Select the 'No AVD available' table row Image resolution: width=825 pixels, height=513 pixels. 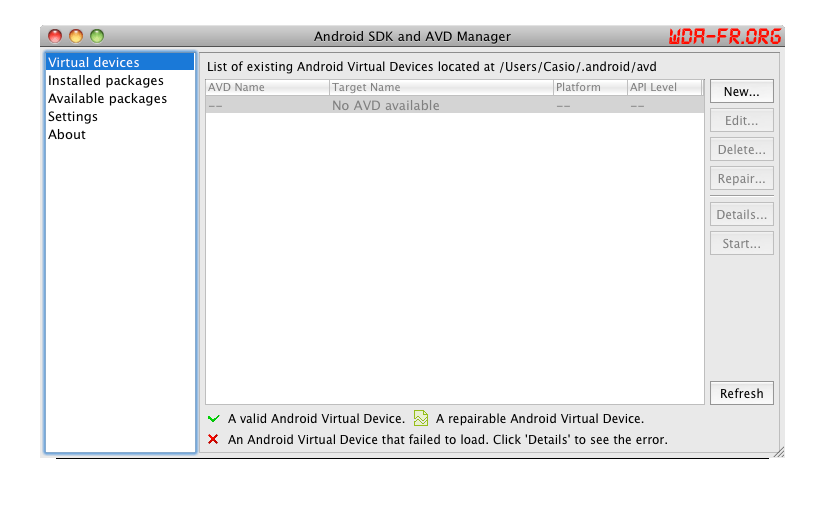point(454,105)
